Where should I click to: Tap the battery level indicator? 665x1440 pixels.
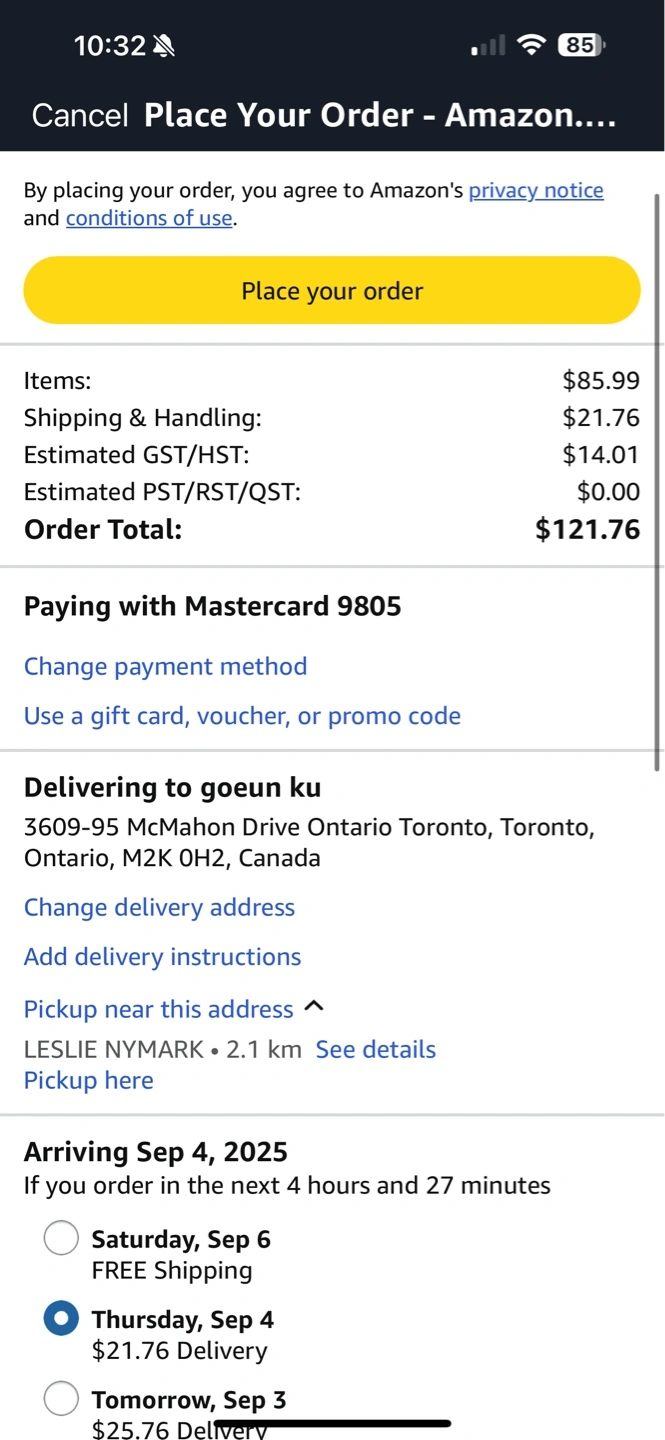click(x=582, y=45)
